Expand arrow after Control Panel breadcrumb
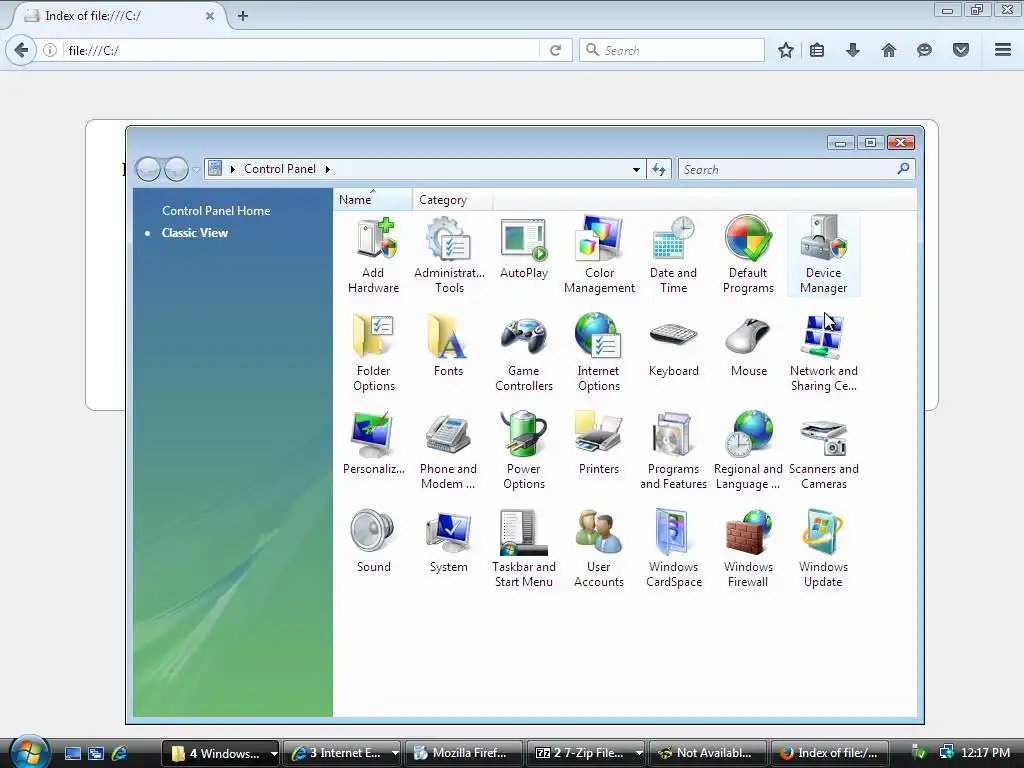The image size is (1024, 768). pos(328,169)
